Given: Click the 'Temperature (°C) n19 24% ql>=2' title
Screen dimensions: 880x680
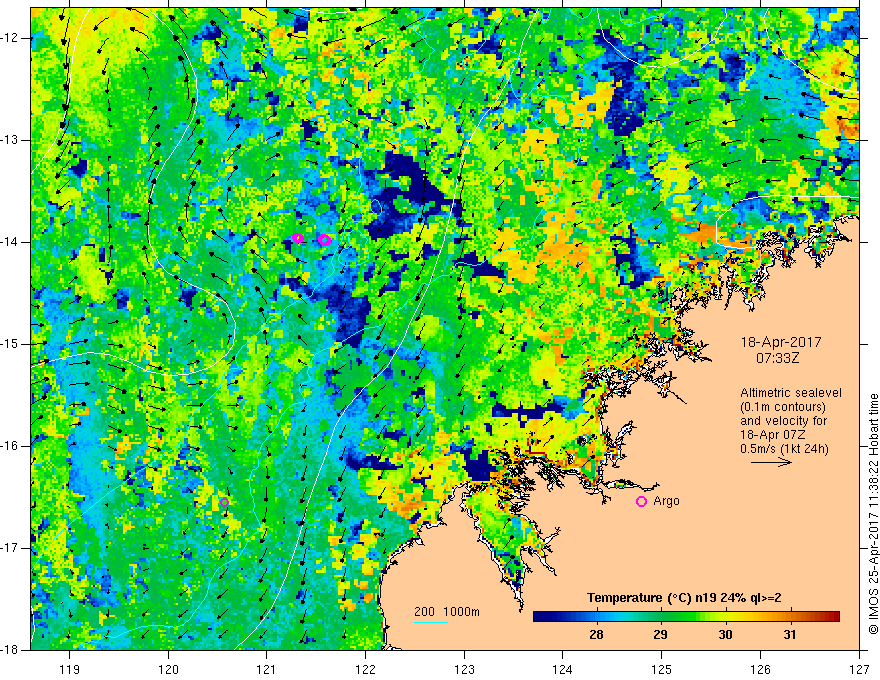Looking at the screenshot, I should point(684,598).
